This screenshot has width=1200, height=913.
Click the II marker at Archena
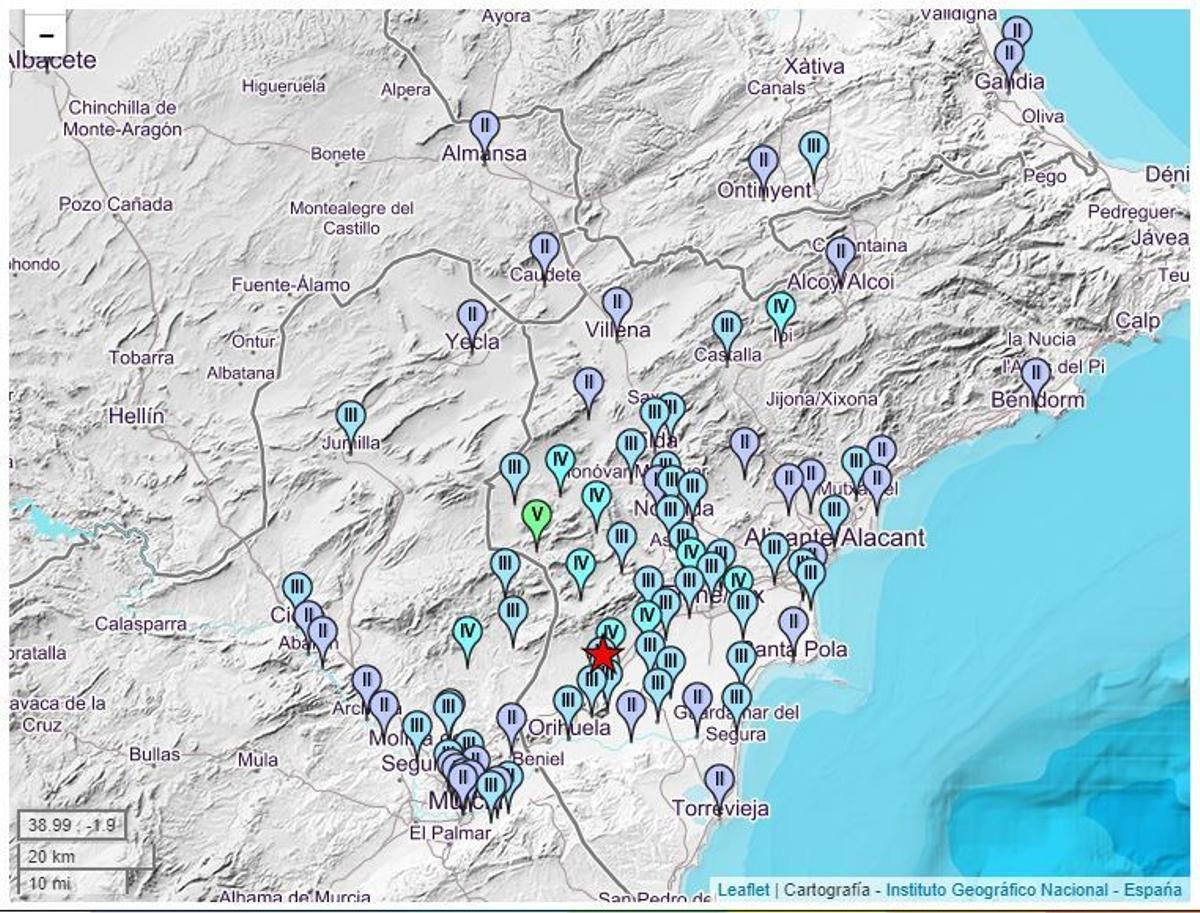click(366, 690)
